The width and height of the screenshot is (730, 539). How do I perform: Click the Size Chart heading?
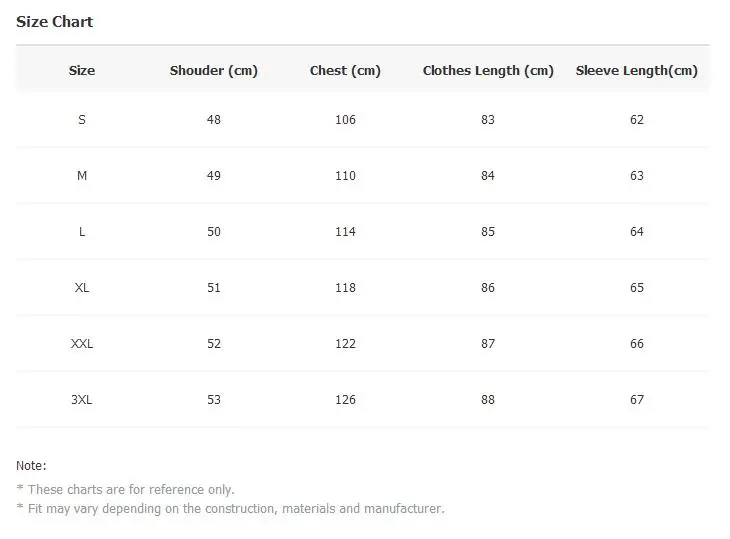point(54,22)
